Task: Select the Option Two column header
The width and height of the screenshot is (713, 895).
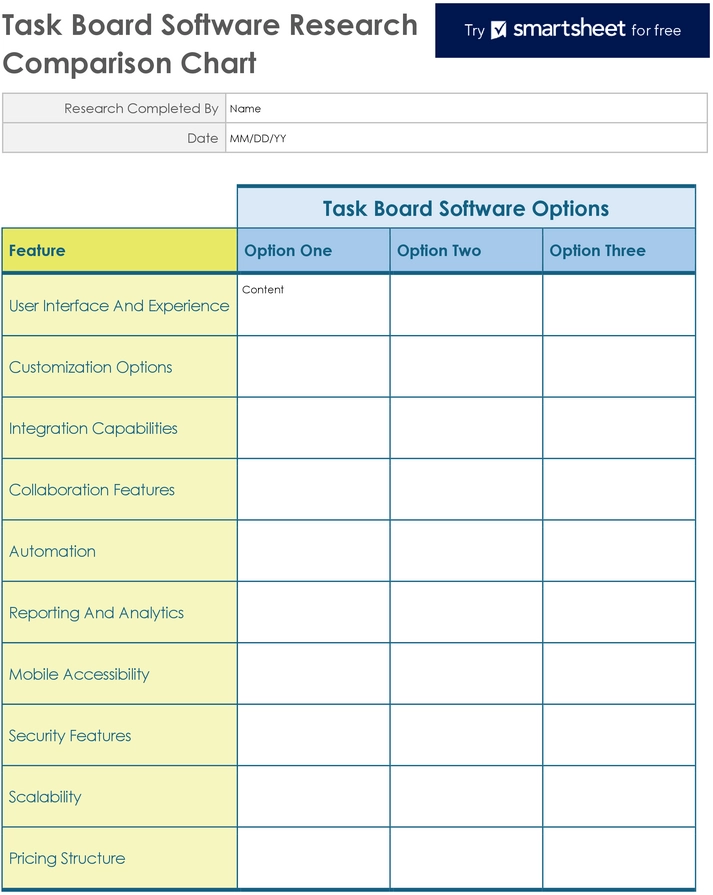Action: coord(466,251)
